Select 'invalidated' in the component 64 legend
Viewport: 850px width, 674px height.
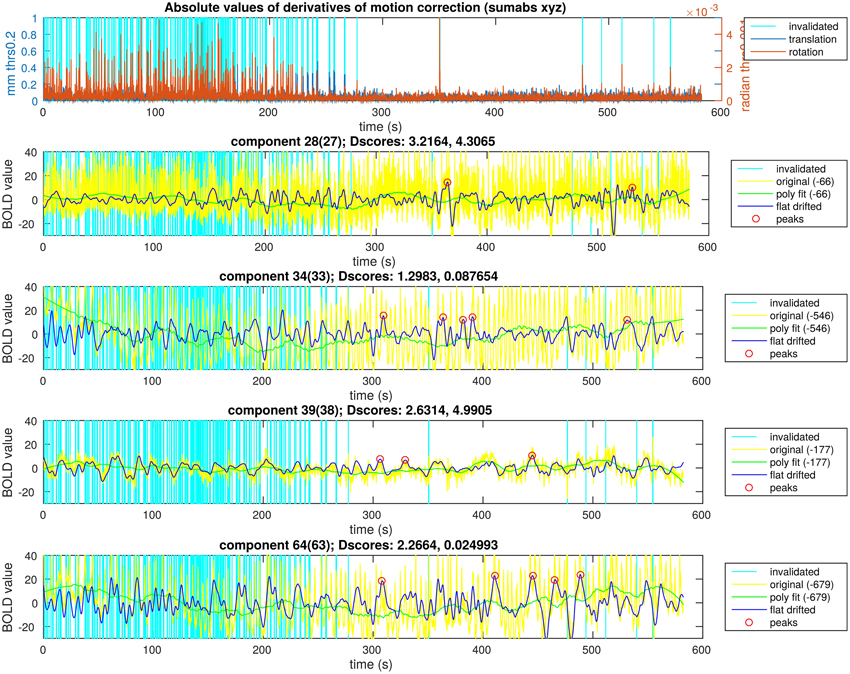[x=795, y=572]
